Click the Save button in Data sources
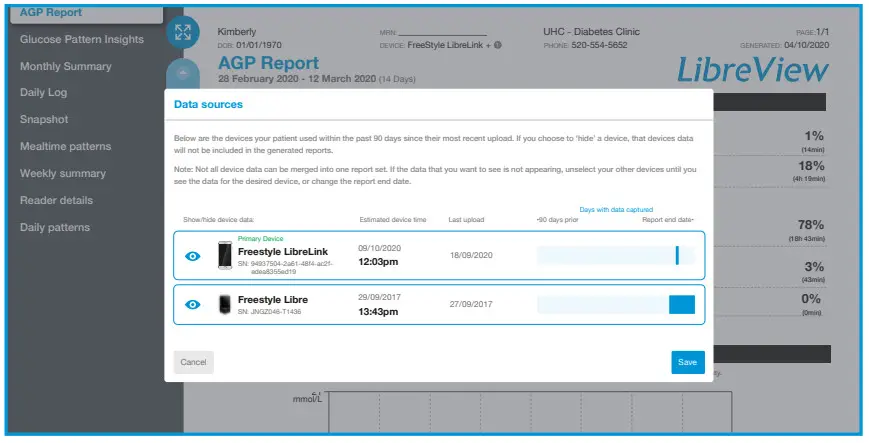Screen dimensions: 869x443 [688, 362]
